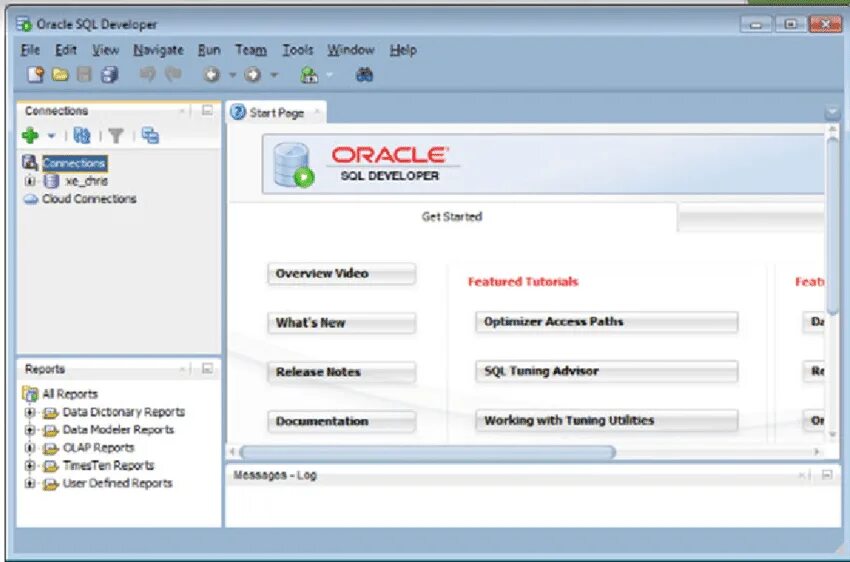Click the Overview Video button
The height and width of the screenshot is (562, 850).
(342, 274)
